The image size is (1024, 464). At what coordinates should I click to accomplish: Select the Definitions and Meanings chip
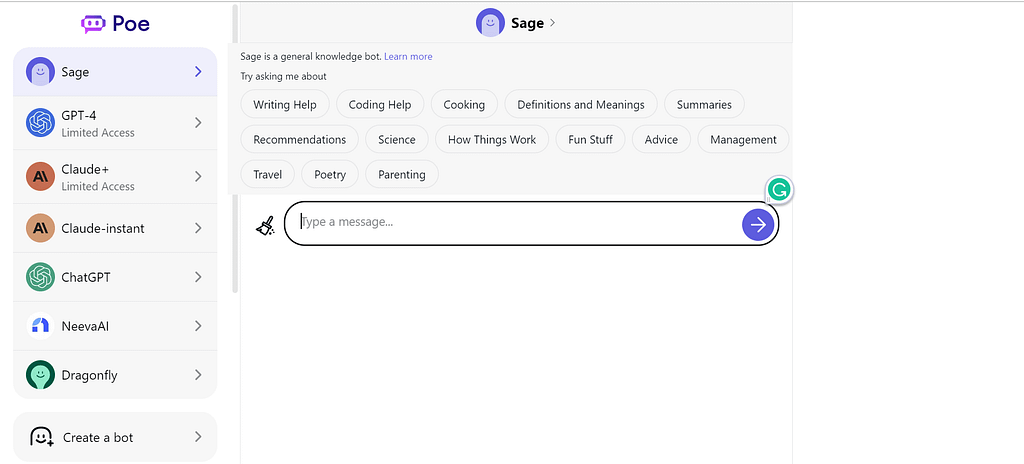581,105
